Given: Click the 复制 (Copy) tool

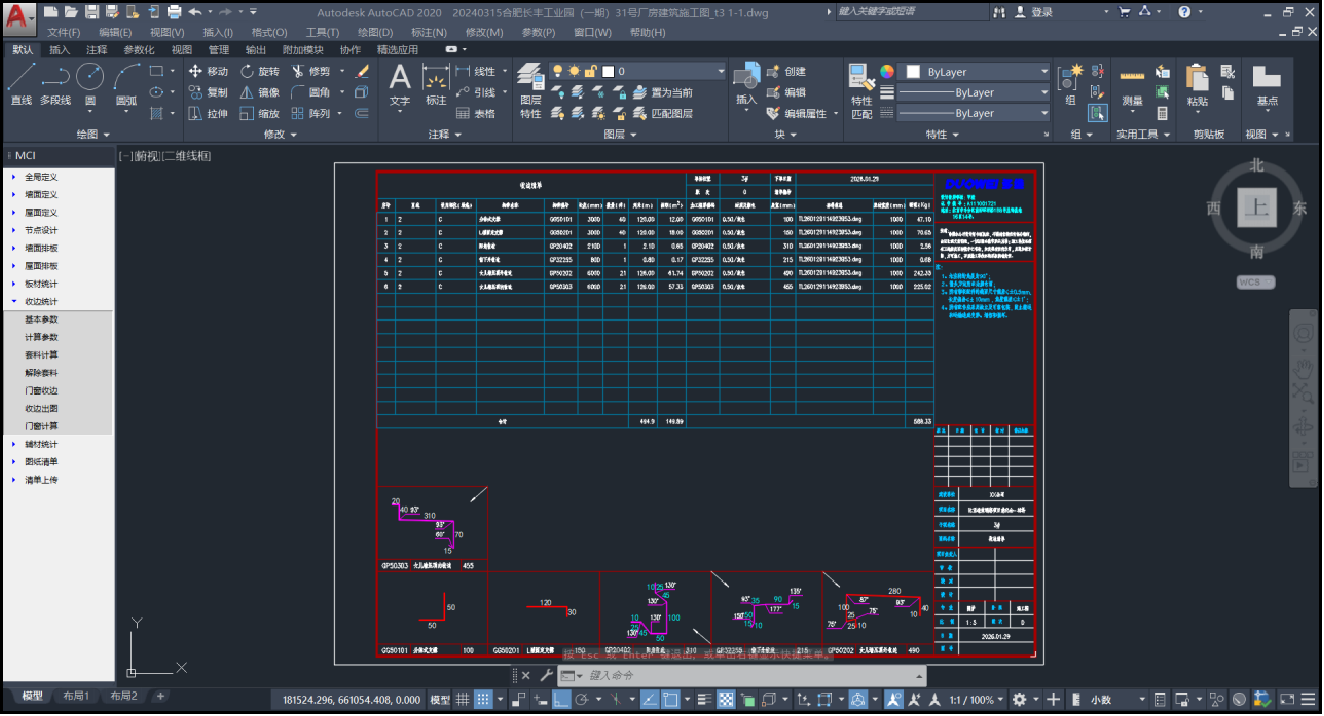Looking at the screenshot, I should (x=209, y=93).
